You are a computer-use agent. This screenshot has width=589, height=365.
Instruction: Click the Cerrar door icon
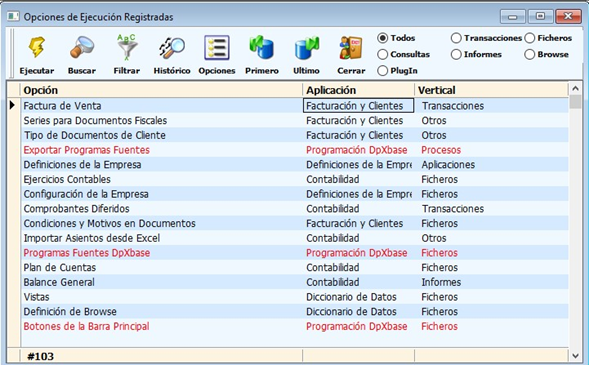(x=351, y=48)
